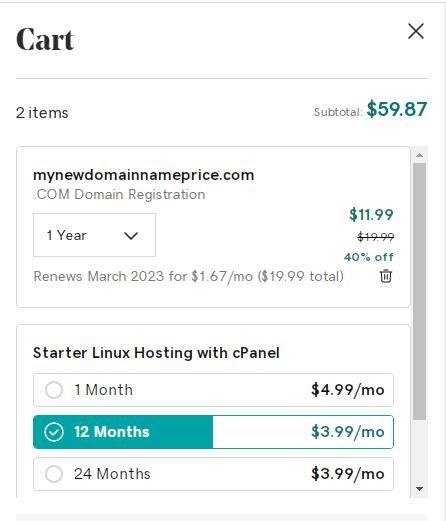The height and width of the screenshot is (521, 446).
Task: Close the Cart panel with the X icon
Action: (416, 31)
